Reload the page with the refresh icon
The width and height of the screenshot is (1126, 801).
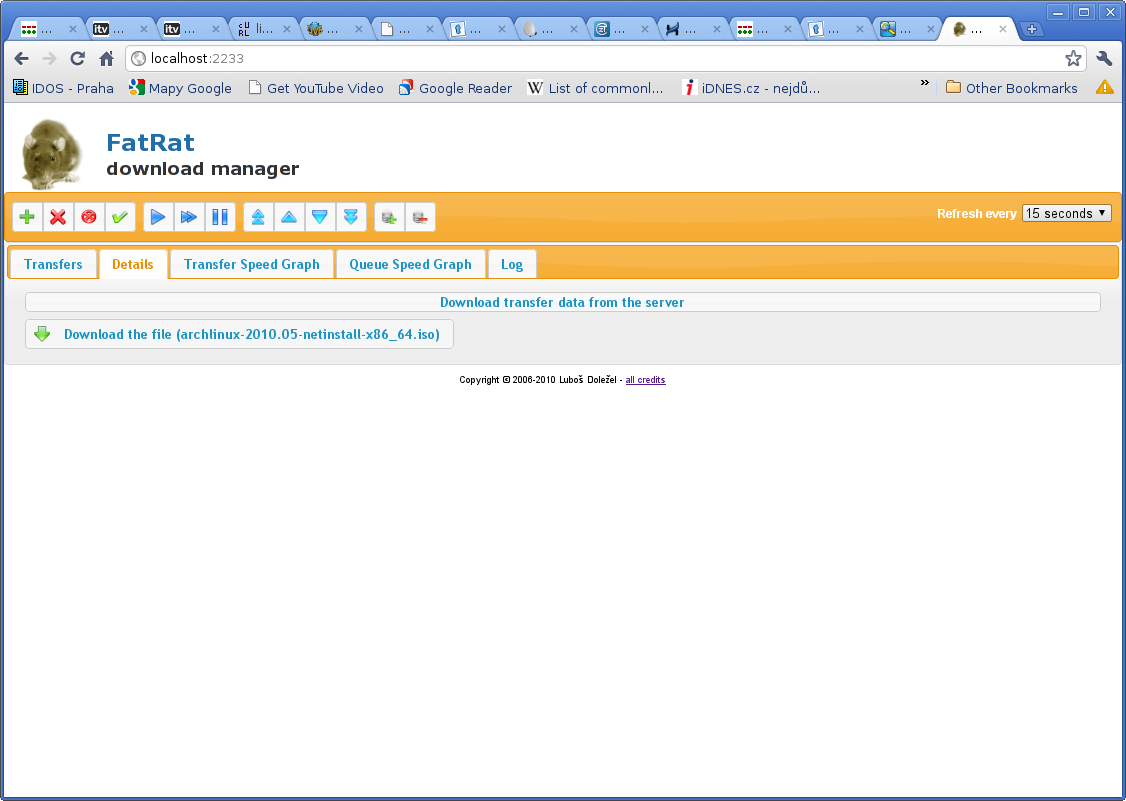pyautogui.click(x=78, y=58)
